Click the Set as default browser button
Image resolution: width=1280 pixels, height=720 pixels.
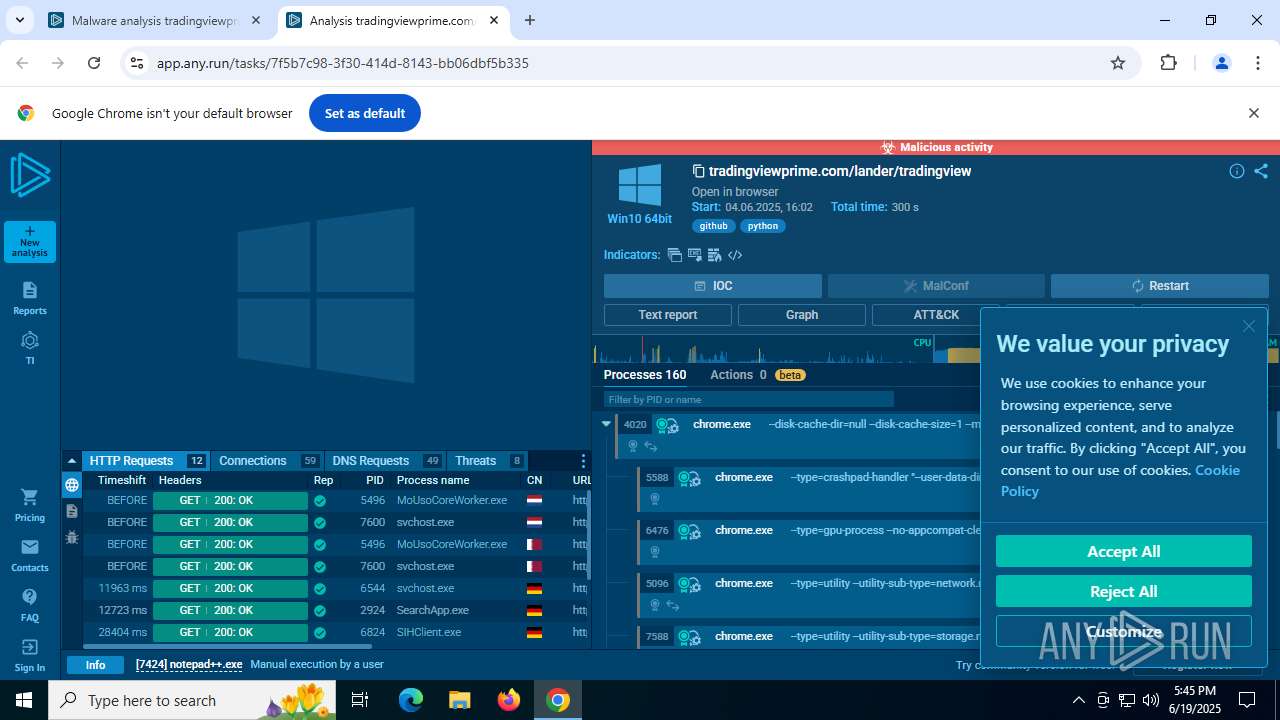[365, 113]
